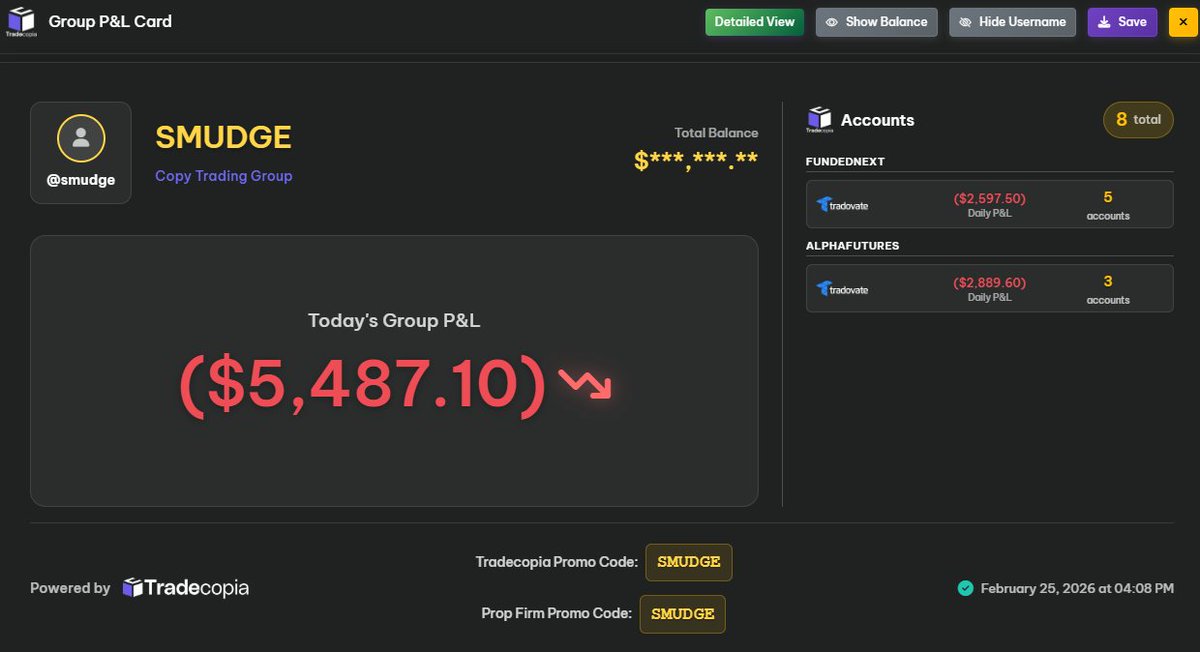Click the @smudge username
1200x652 pixels.
pyautogui.click(x=81, y=181)
